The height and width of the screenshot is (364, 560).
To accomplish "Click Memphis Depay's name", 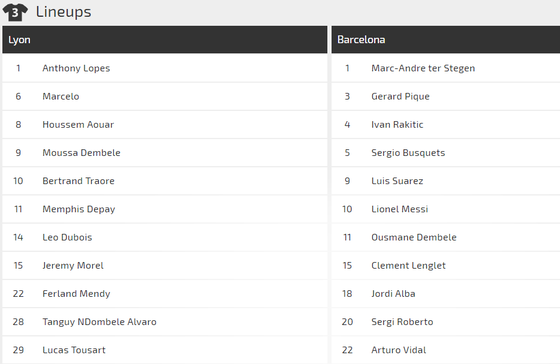I will tap(79, 209).
